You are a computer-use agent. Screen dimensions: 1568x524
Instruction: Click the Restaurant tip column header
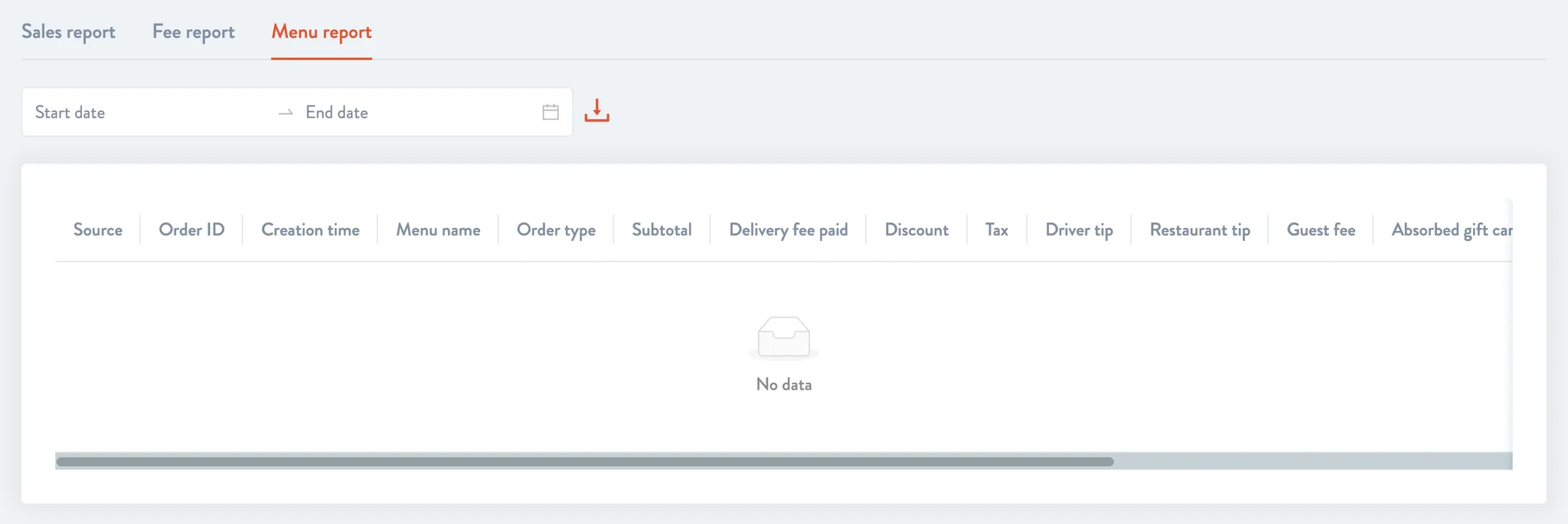(x=1200, y=229)
